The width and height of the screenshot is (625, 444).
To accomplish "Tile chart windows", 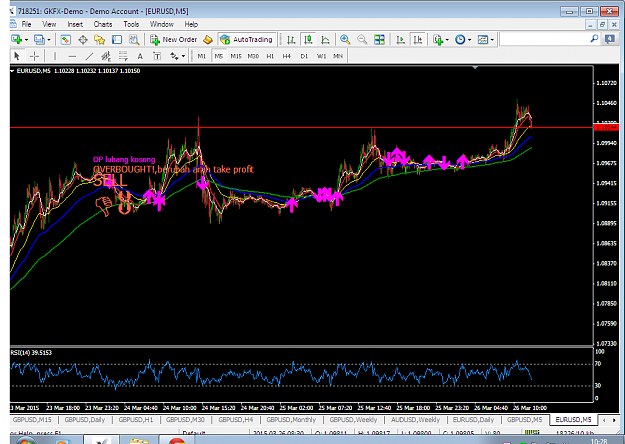I will 379,39.
